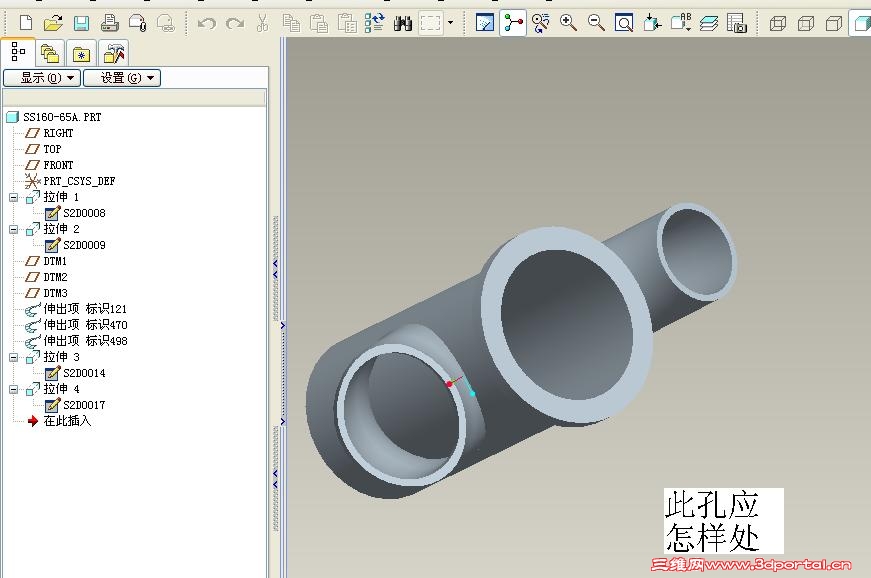This screenshot has height=578, width=871.
Task: Refit the model to the window
Action: click(624, 23)
